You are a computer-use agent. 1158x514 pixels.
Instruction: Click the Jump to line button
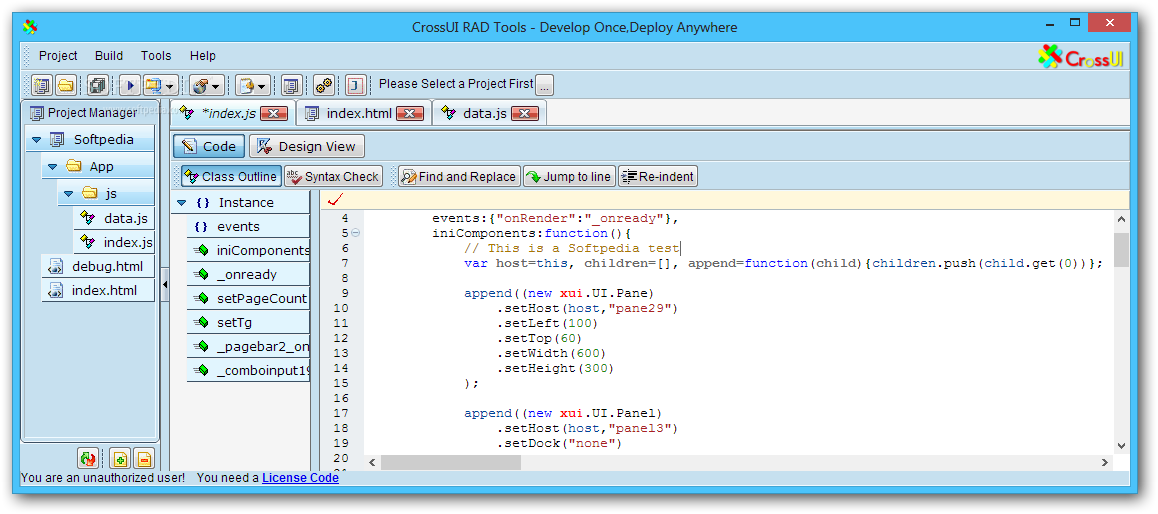569,177
